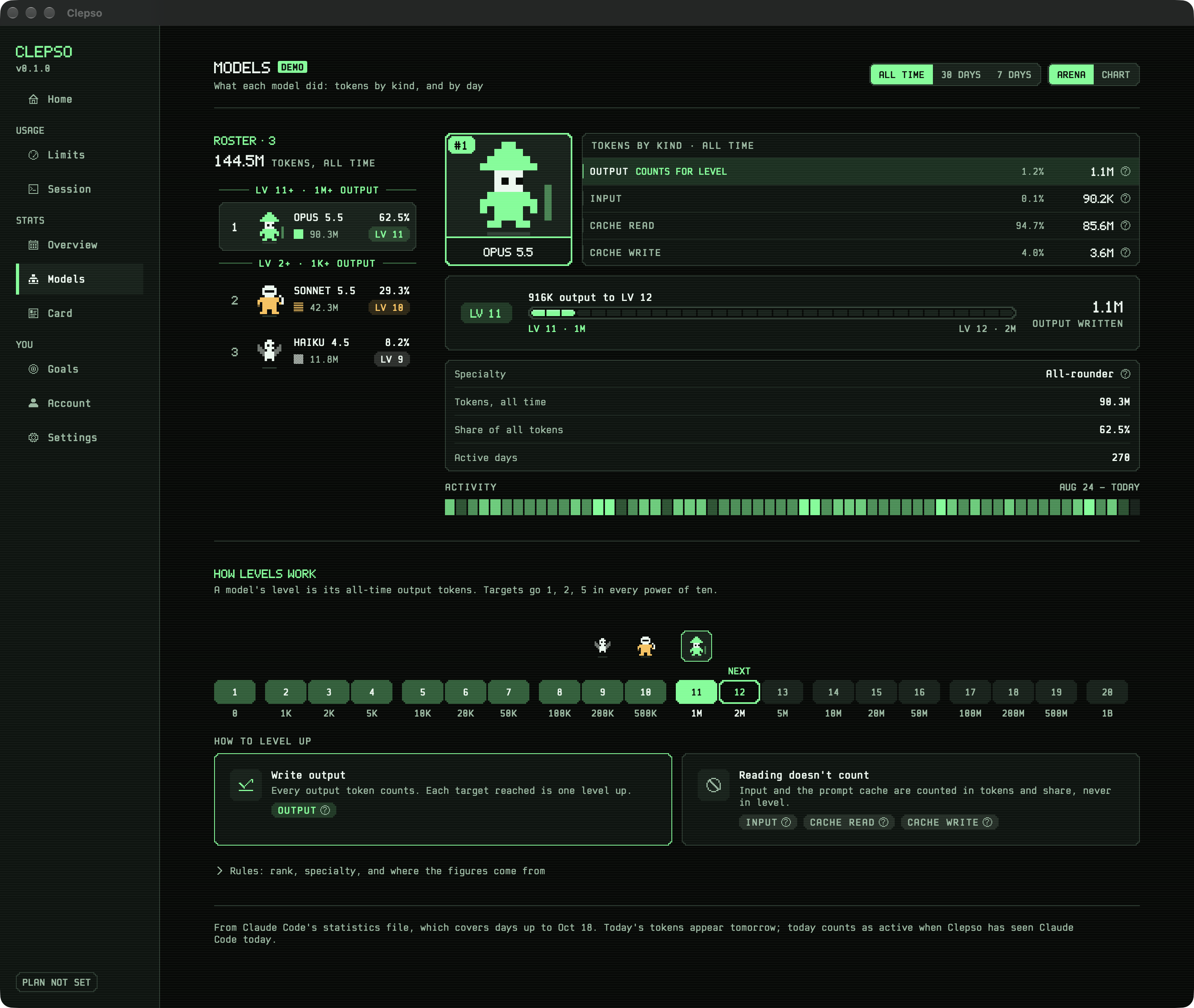Click help icon beside Cache Read 85.6M

click(1126, 226)
